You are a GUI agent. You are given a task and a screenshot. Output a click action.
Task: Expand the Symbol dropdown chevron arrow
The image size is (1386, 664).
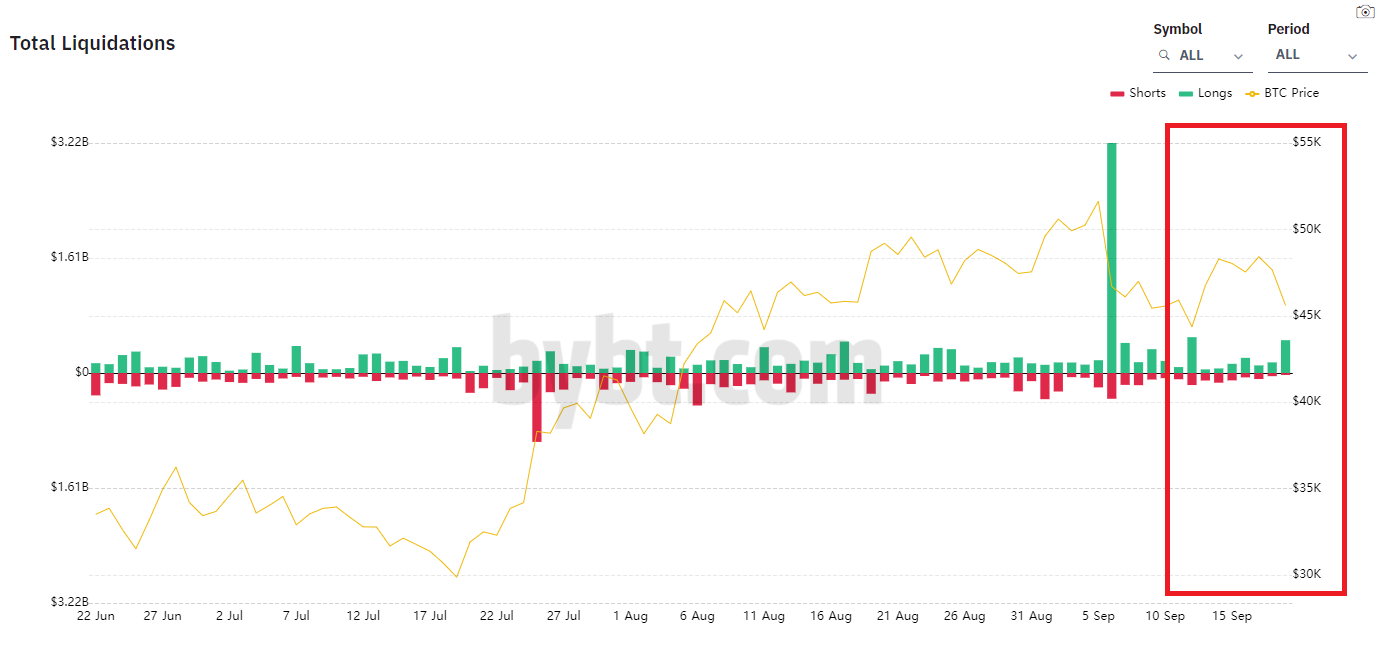pos(1239,56)
